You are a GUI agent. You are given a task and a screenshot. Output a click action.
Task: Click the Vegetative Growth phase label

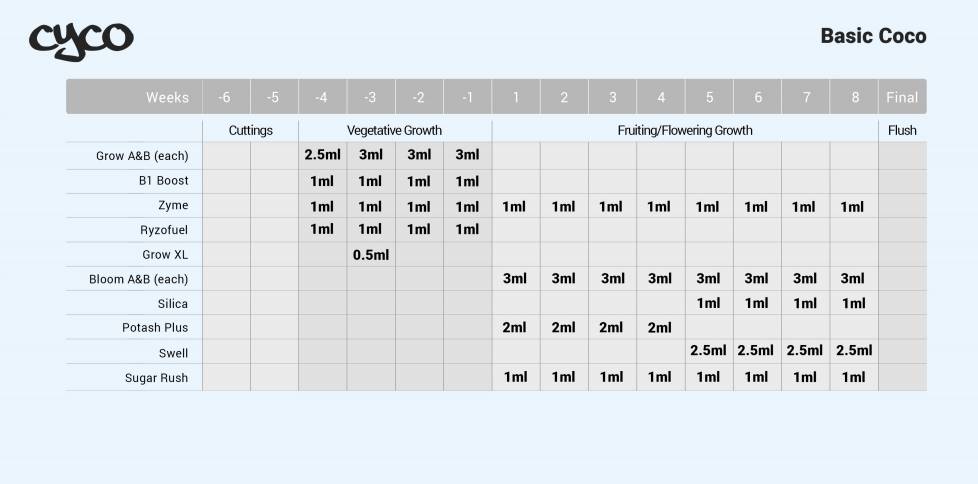(x=395, y=130)
